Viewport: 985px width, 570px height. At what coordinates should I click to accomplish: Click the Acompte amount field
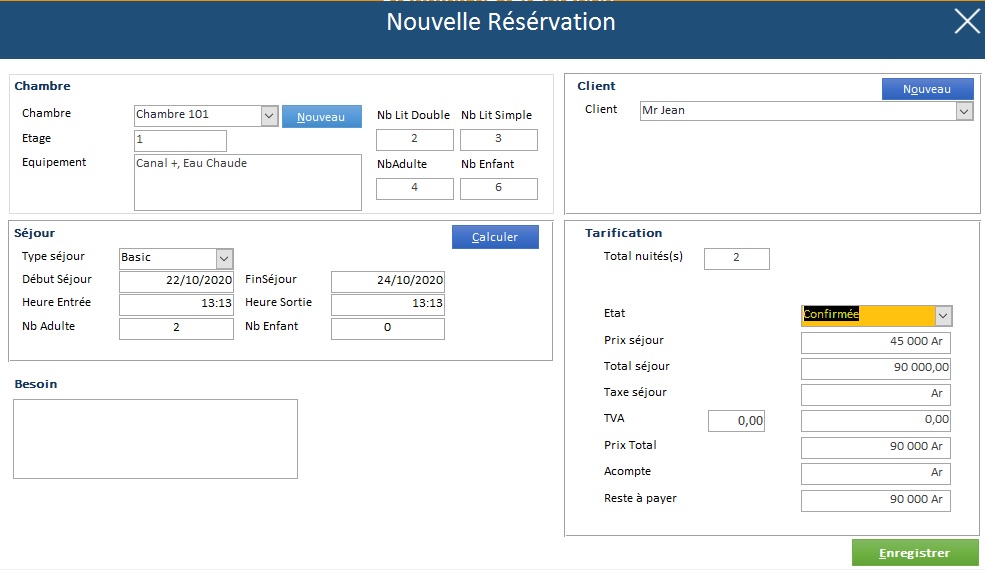pos(875,473)
